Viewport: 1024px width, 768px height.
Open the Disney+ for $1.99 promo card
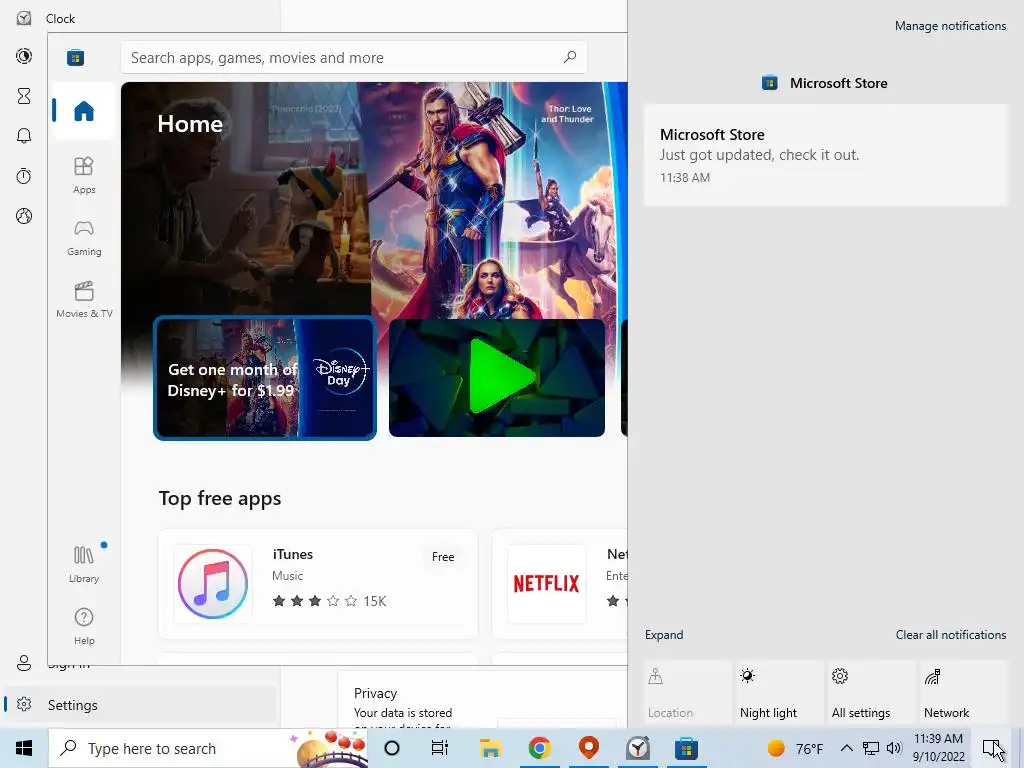(x=264, y=378)
